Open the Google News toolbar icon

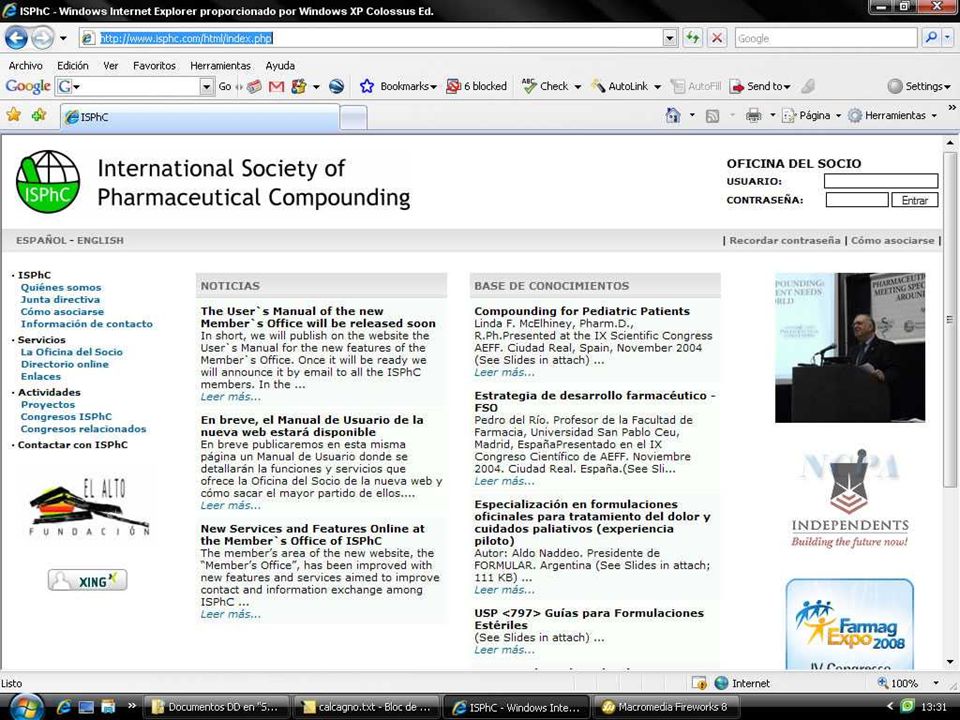pyautogui.click(x=254, y=86)
